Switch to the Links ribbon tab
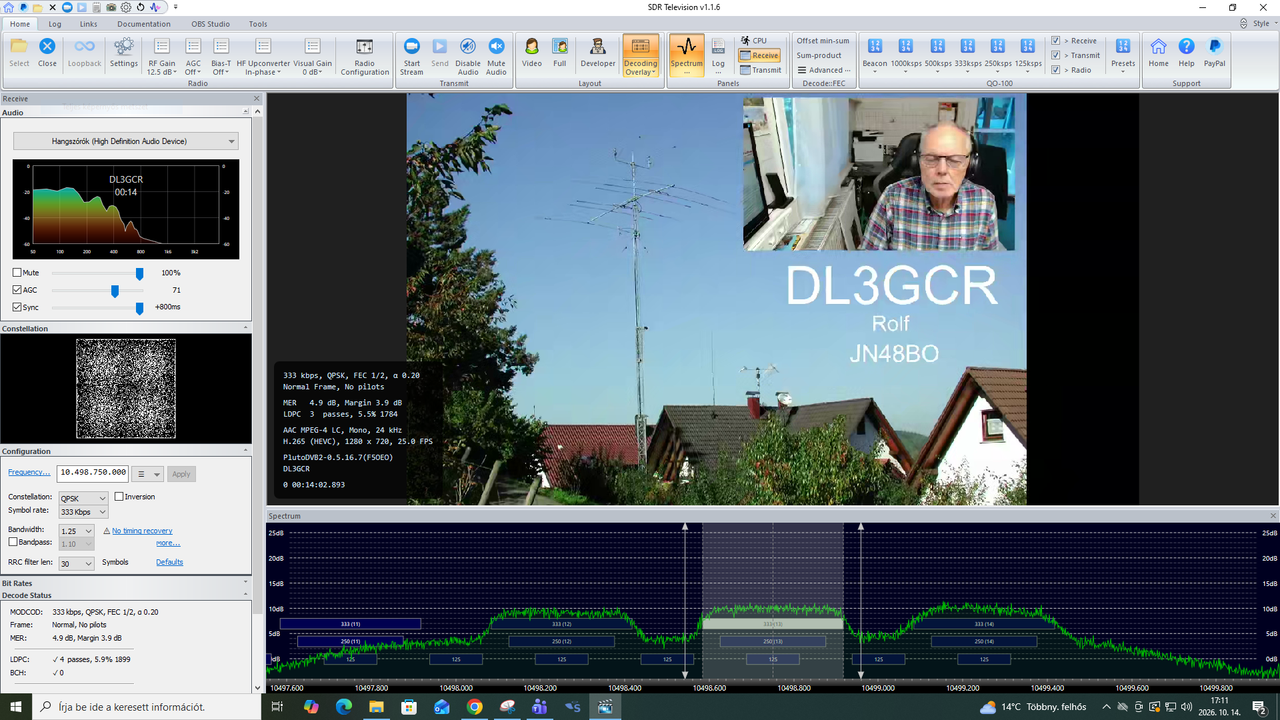The width and height of the screenshot is (1280, 720). point(89,23)
